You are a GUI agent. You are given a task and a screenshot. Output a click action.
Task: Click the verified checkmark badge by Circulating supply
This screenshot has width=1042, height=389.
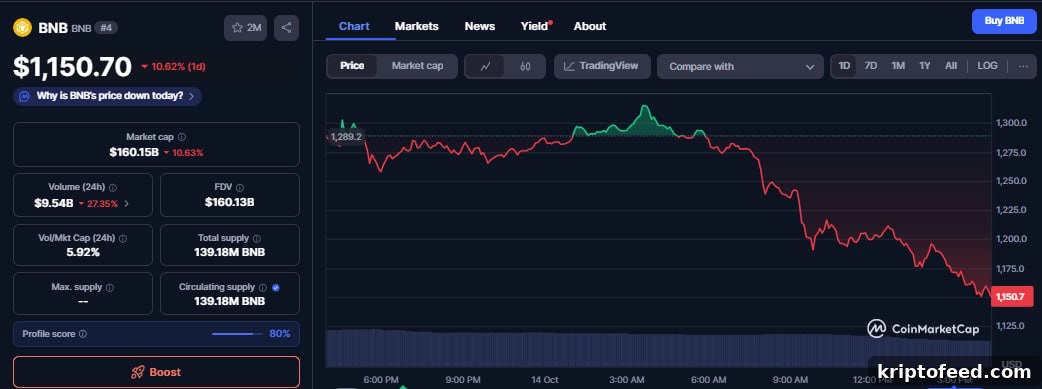[x=276, y=288]
